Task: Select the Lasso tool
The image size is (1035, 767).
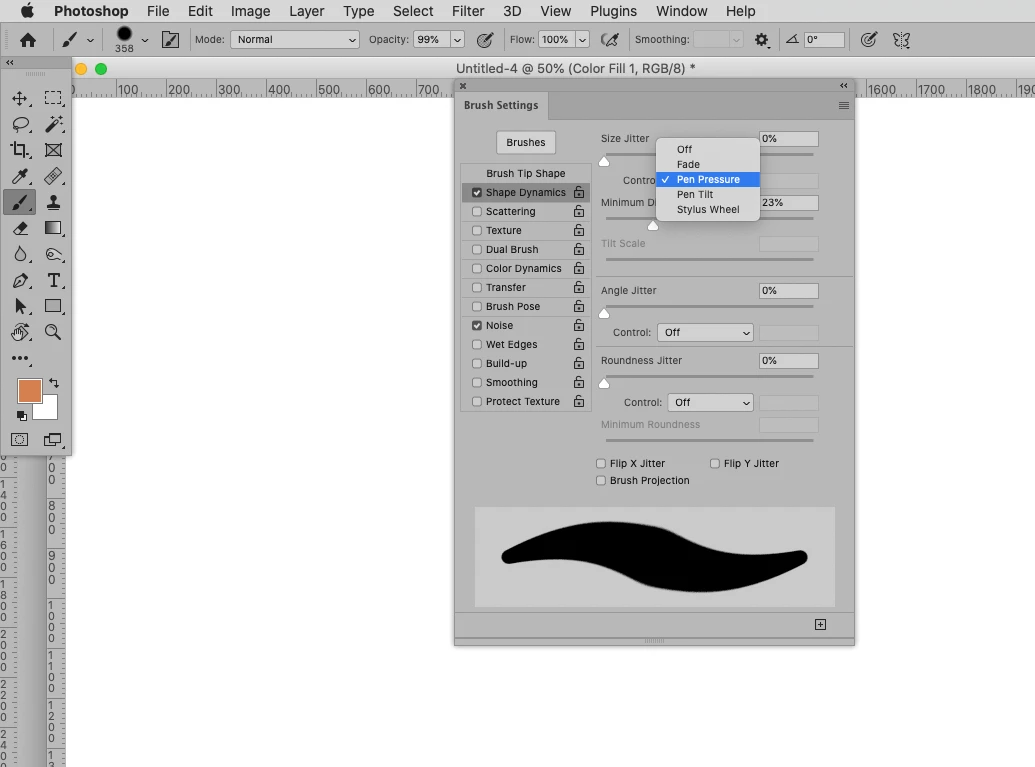Action: pyautogui.click(x=20, y=124)
